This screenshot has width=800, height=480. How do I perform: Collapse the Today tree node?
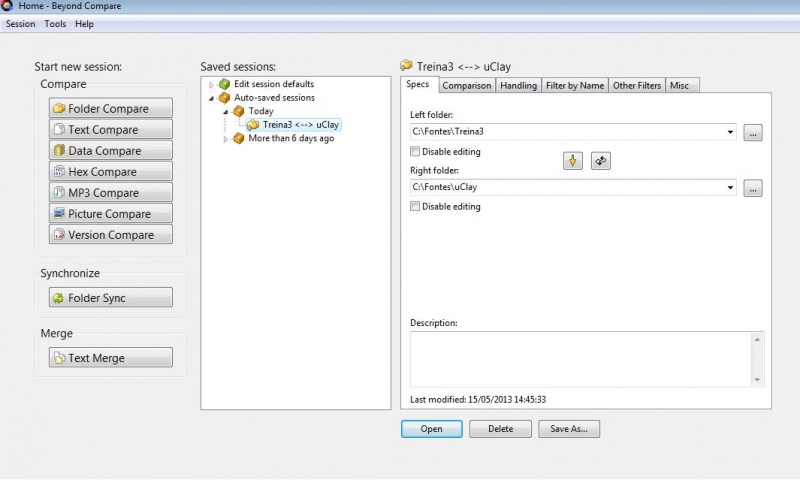tap(226, 111)
